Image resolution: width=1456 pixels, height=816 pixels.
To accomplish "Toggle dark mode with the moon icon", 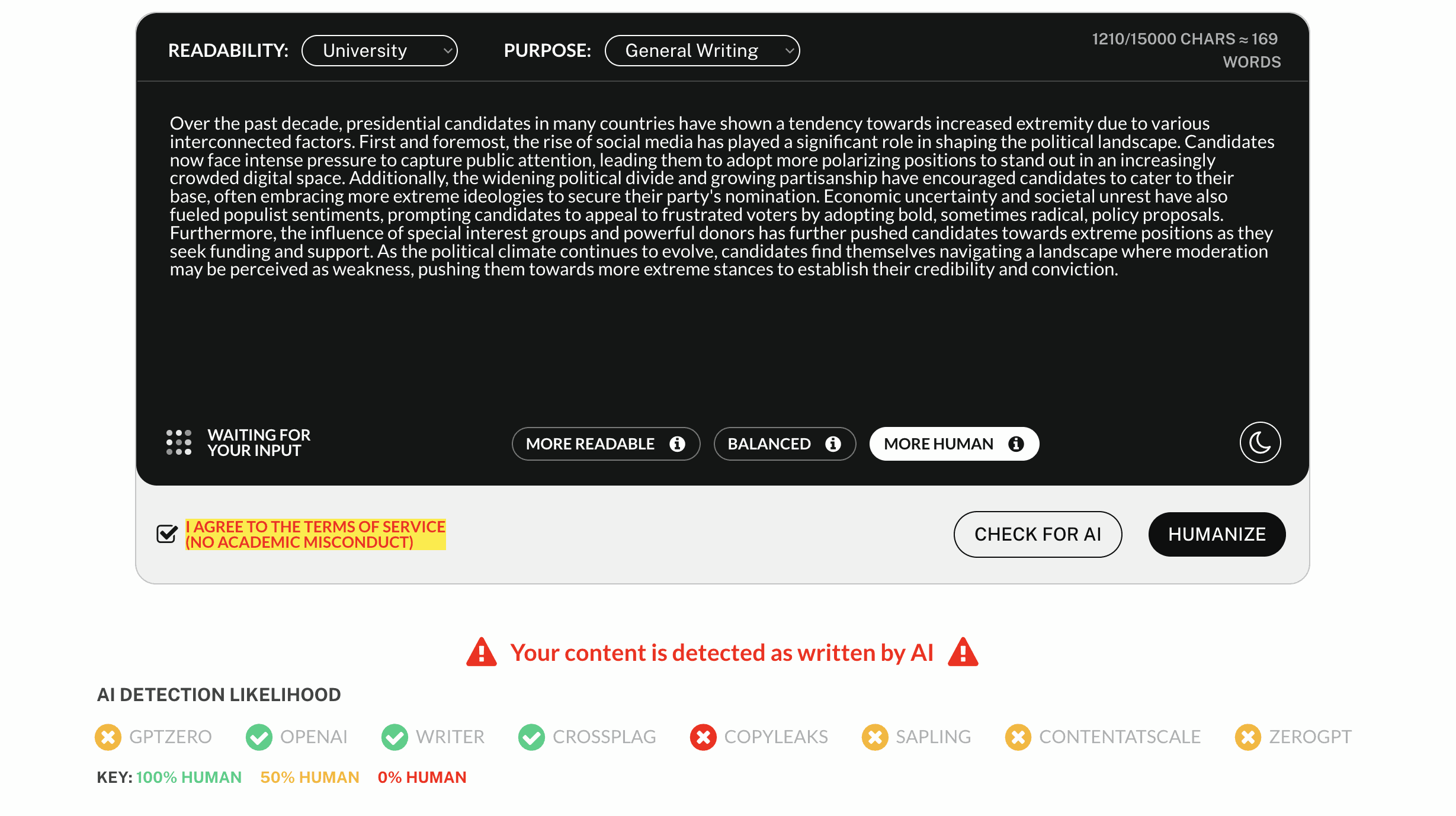I will (1260, 442).
